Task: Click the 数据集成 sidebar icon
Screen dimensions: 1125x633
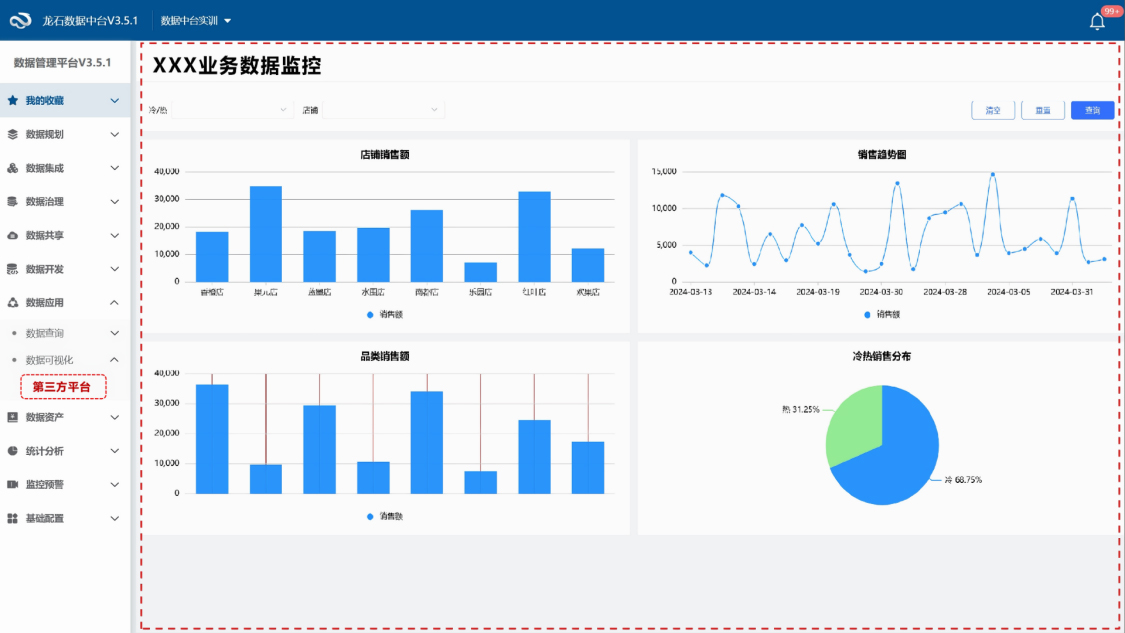Action: 12,168
